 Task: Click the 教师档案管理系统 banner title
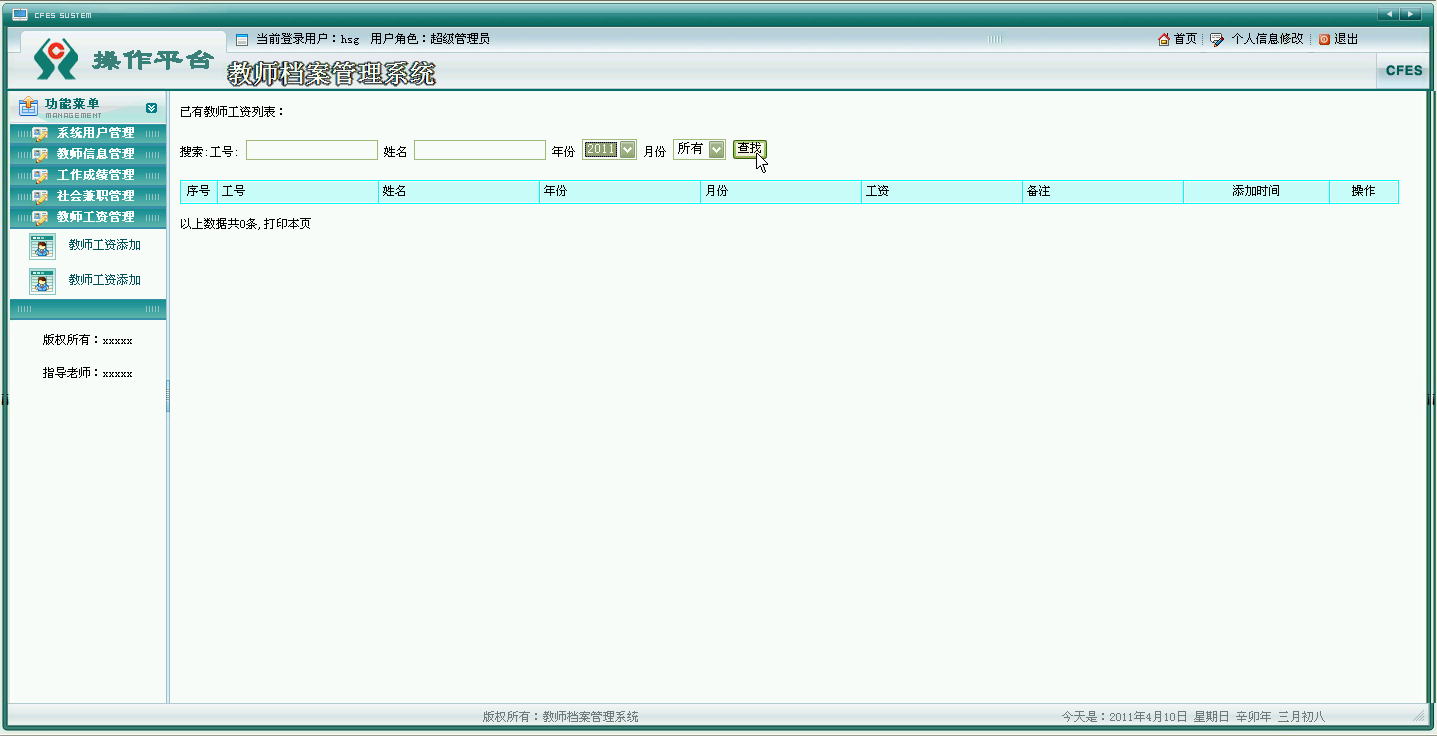click(x=332, y=73)
